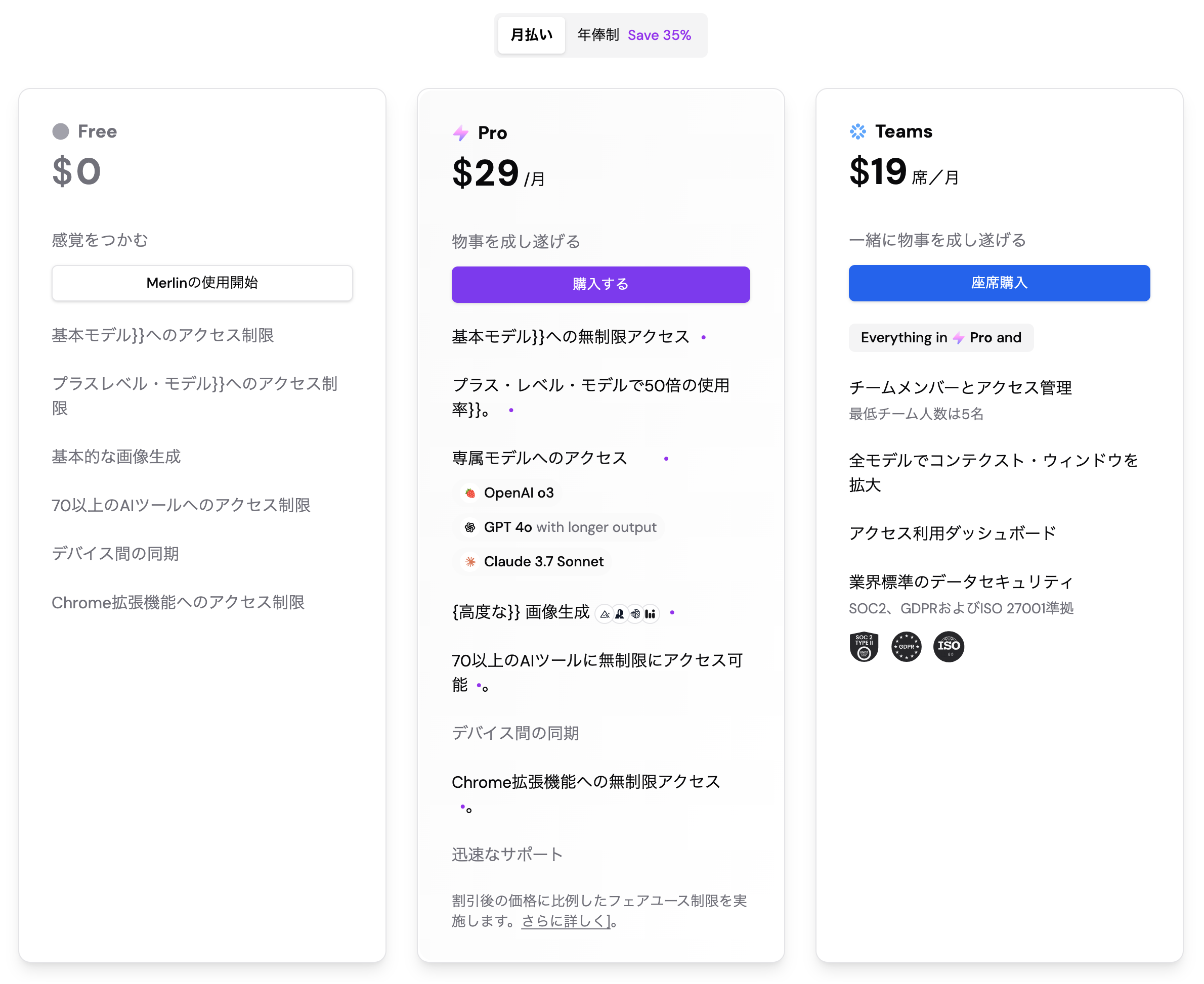Click the SOC 2 Type II badge
Screen dimensions: 1204x984
point(864,647)
